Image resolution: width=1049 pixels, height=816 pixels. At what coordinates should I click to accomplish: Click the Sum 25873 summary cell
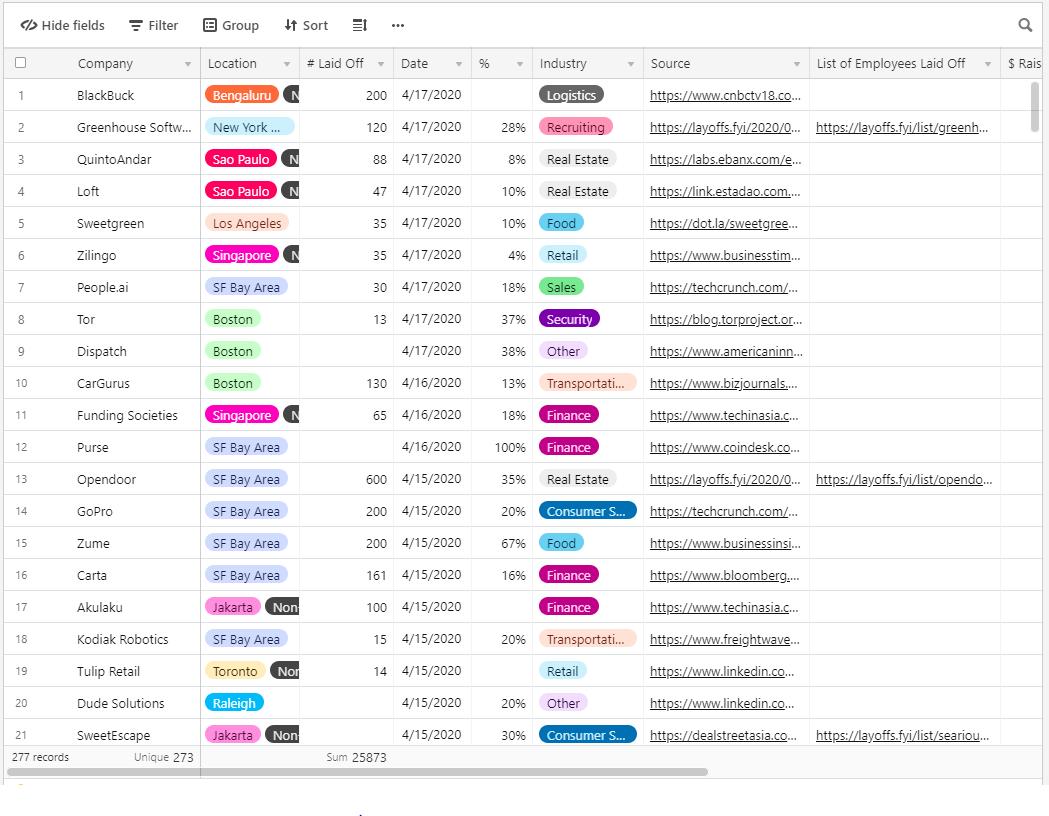click(x=355, y=758)
